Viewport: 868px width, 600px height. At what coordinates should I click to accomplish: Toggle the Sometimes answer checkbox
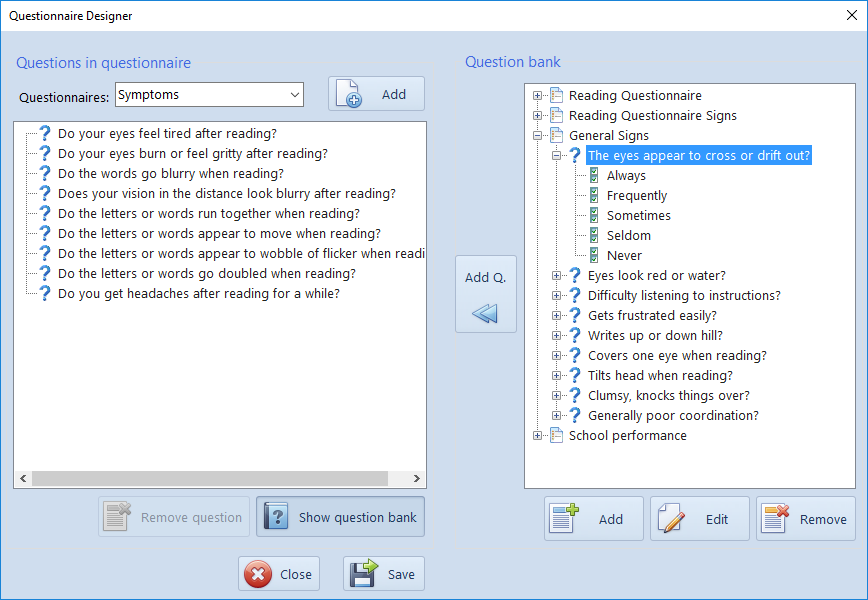point(594,216)
